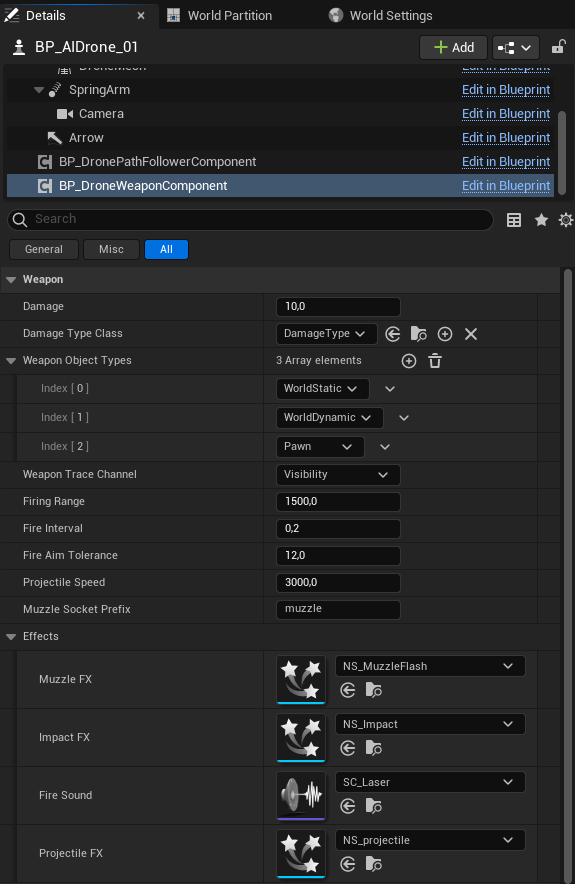Open the NS_projectile asset dropdown
This screenshot has height=884, width=575.
[x=430, y=841]
